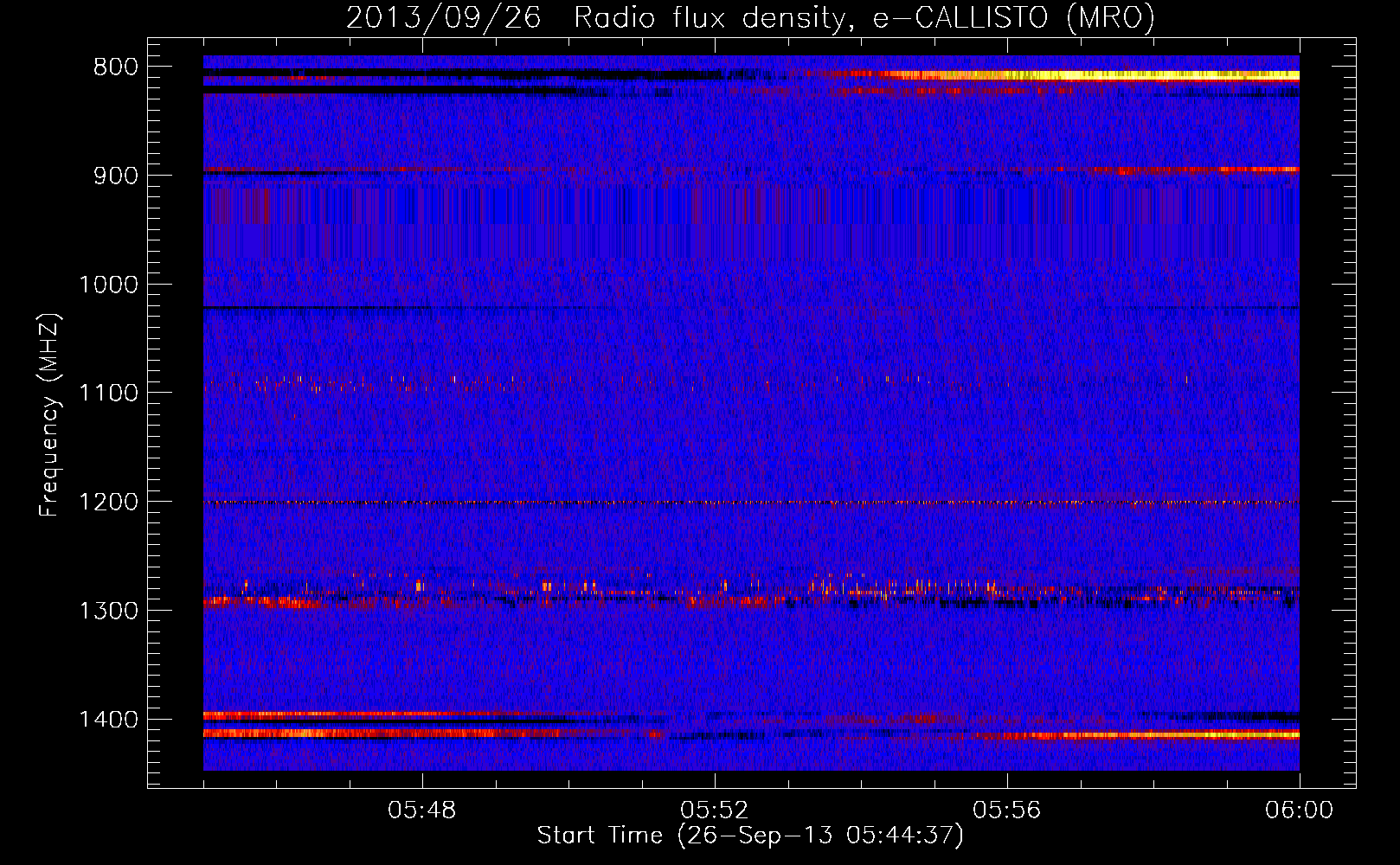Select the 1100 frequency tick label
Image resolution: width=1400 pixels, height=865 pixels.
pos(108,394)
